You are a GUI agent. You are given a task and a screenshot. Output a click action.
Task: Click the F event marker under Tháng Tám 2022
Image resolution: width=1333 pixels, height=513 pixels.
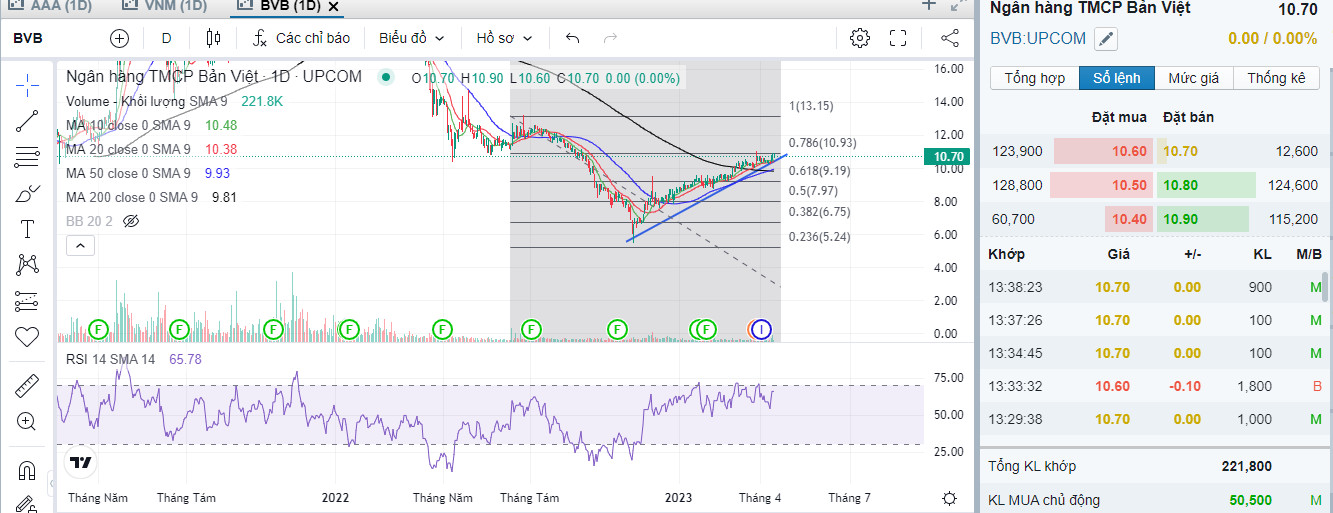[530, 328]
